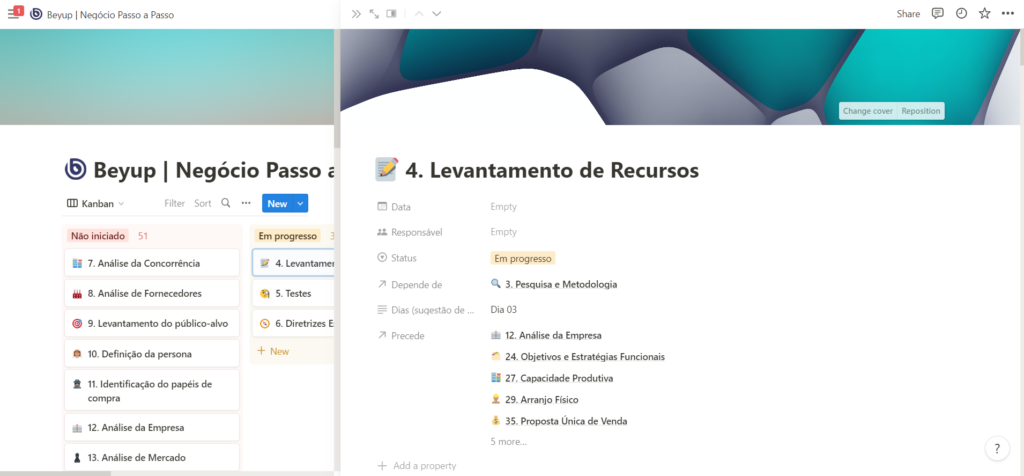Expand the '5 more...' Precede list
Viewport: 1024px width, 476px height.
click(508, 441)
